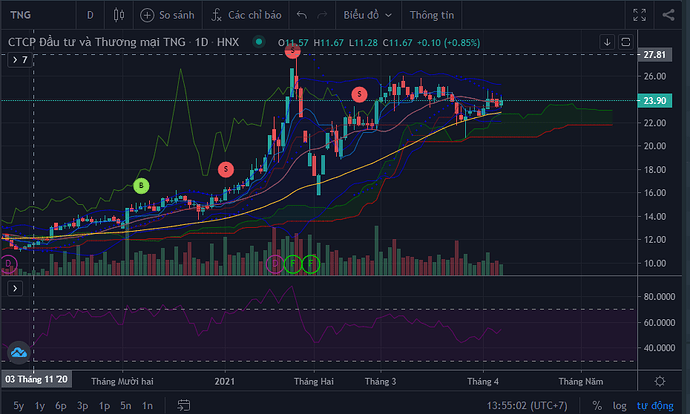Click the 13:55:02 (UTC+7) timezone
The height and width of the screenshot is (414, 690).
[527, 406]
